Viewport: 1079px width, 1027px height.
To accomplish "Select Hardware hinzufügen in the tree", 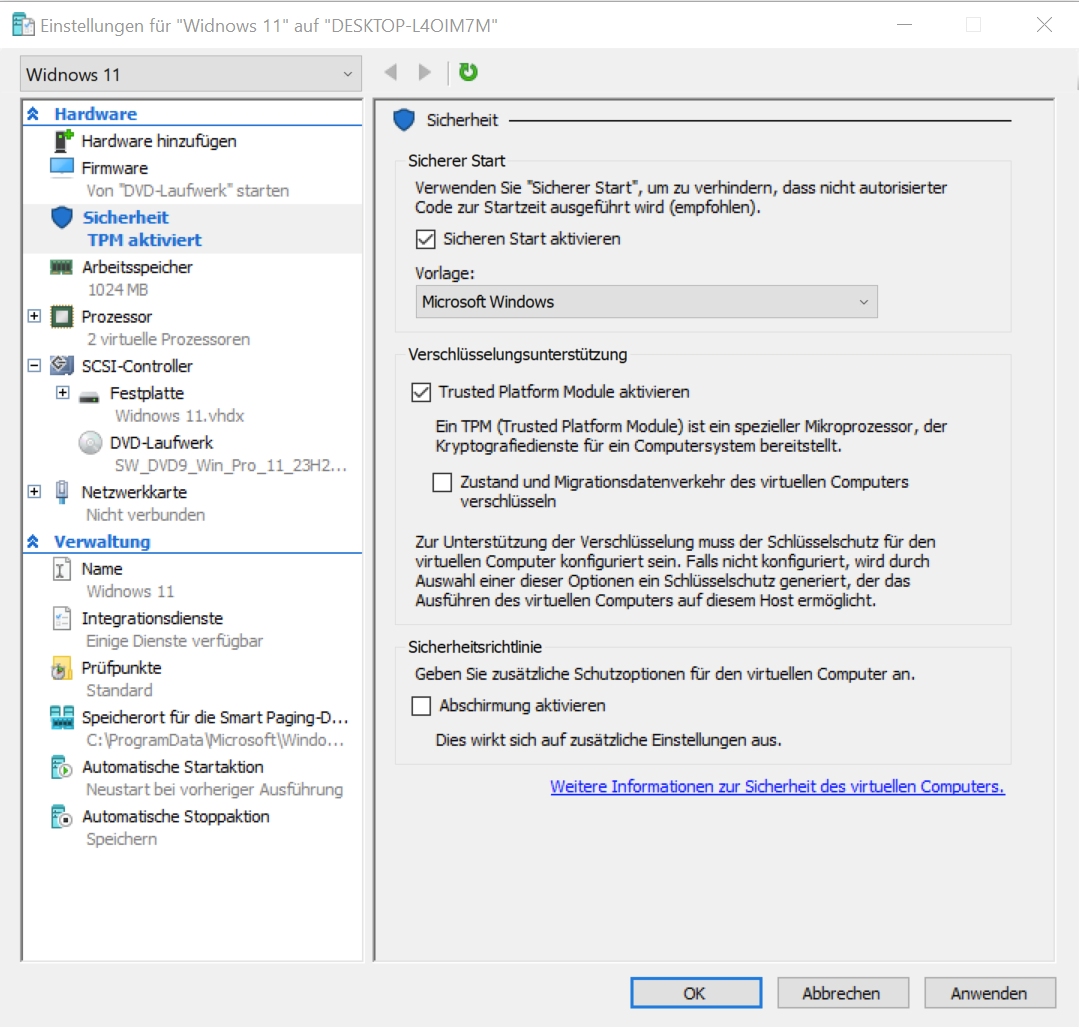I will [159, 141].
